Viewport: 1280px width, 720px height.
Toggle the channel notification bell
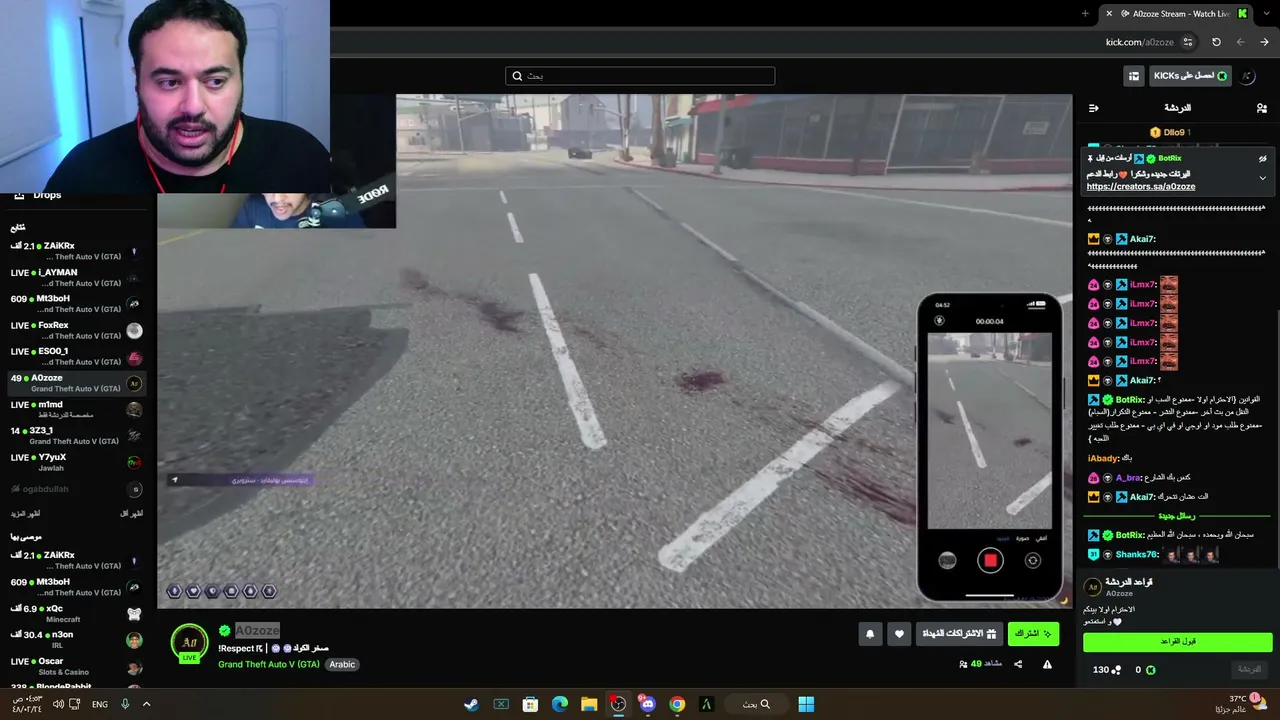tap(870, 634)
